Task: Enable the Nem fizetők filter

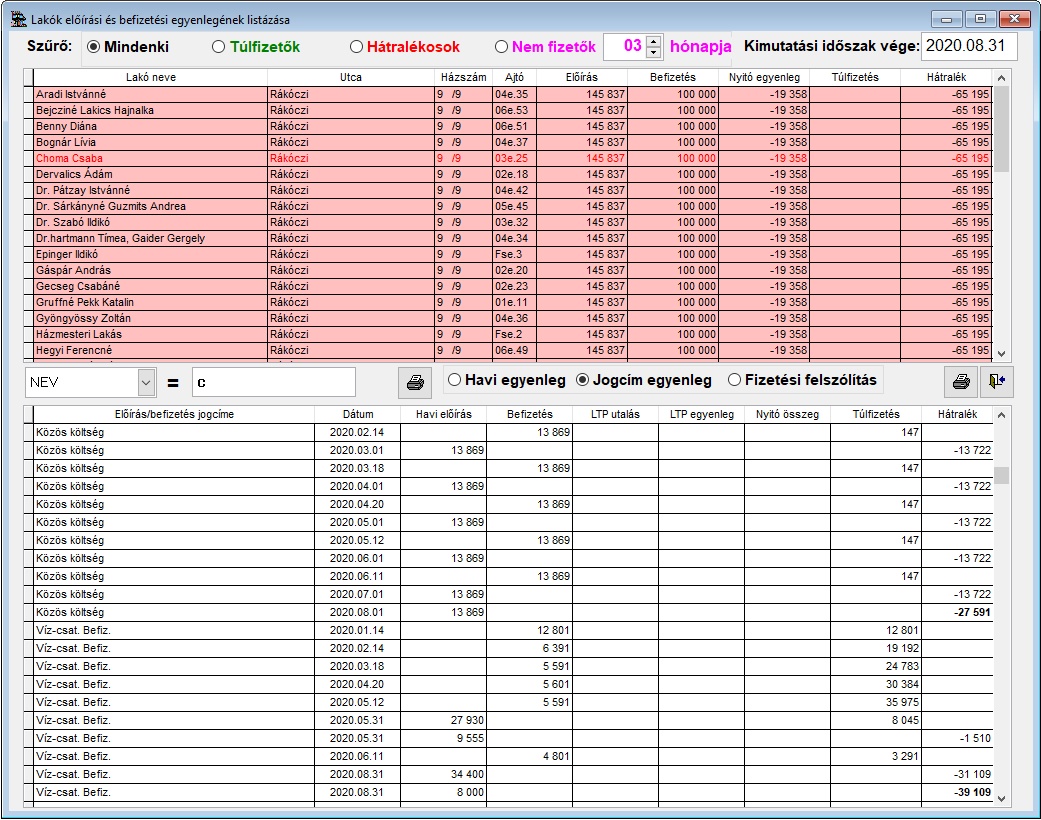Action: pos(502,46)
